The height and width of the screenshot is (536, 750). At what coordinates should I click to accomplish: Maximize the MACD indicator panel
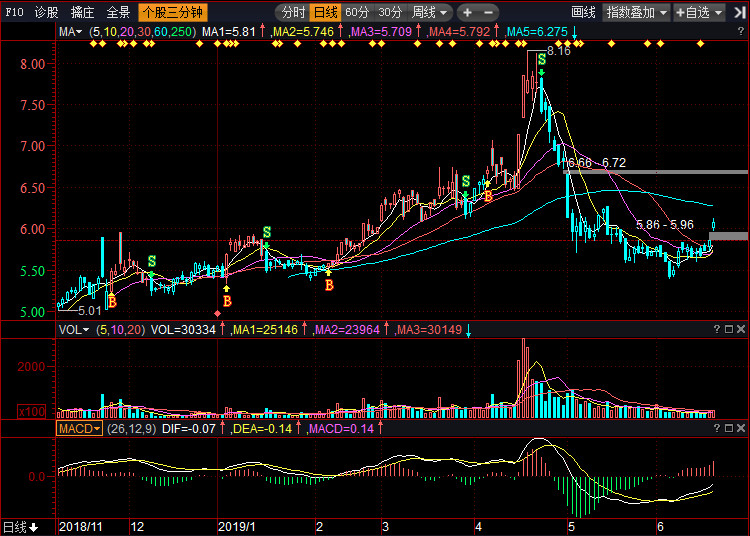click(x=729, y=428)
